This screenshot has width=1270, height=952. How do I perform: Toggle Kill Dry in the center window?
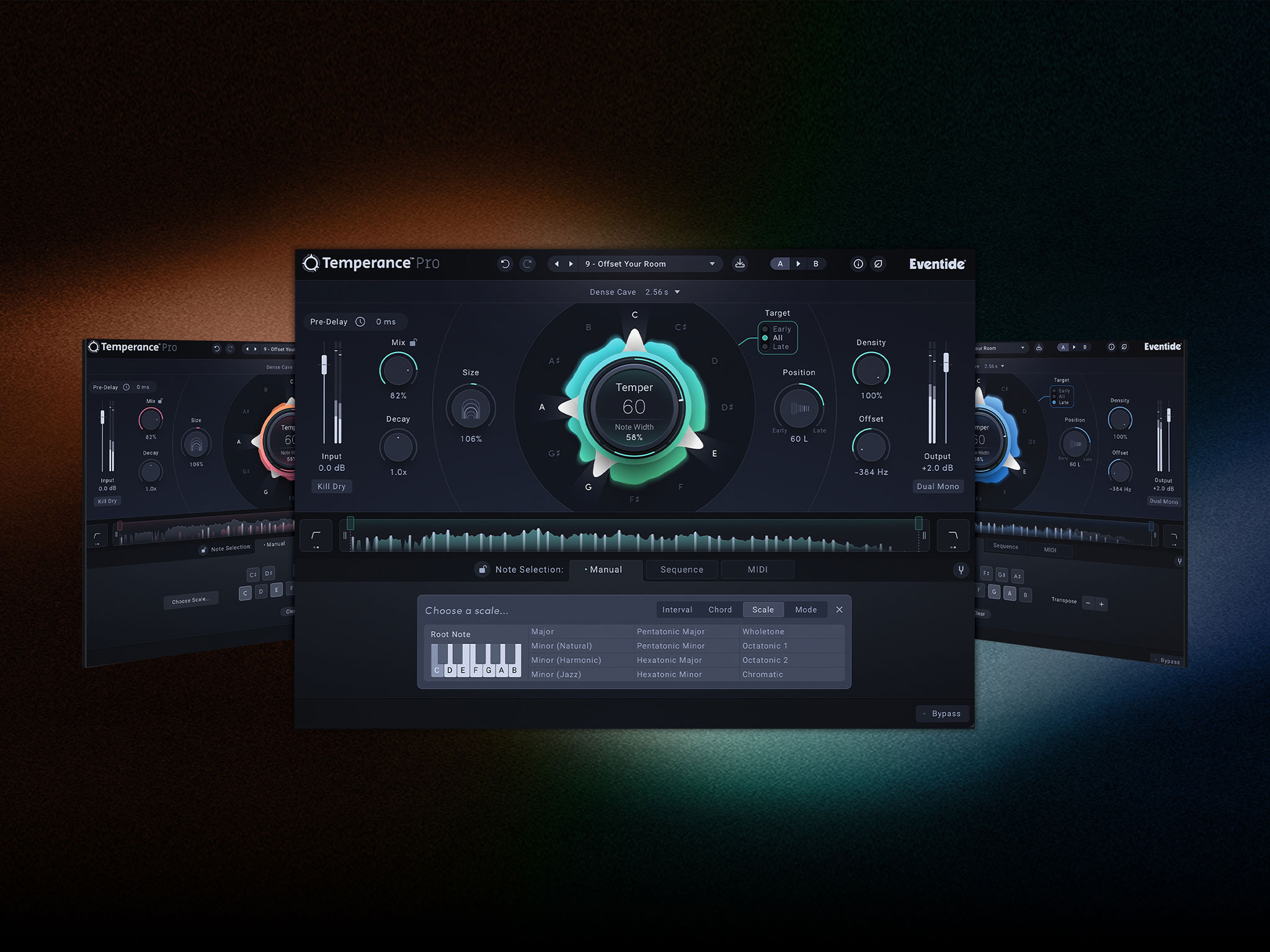(x=332, y=487)
